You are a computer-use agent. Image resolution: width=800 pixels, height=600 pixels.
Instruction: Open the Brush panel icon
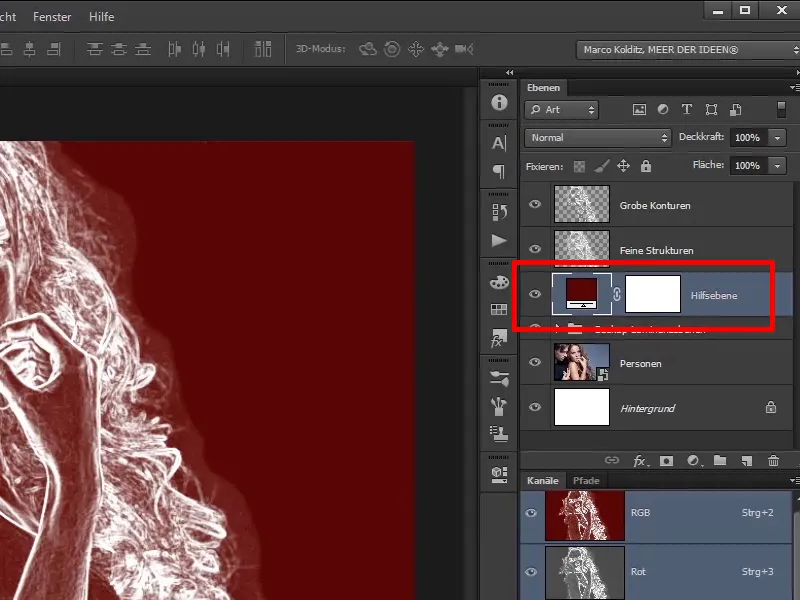499,407
